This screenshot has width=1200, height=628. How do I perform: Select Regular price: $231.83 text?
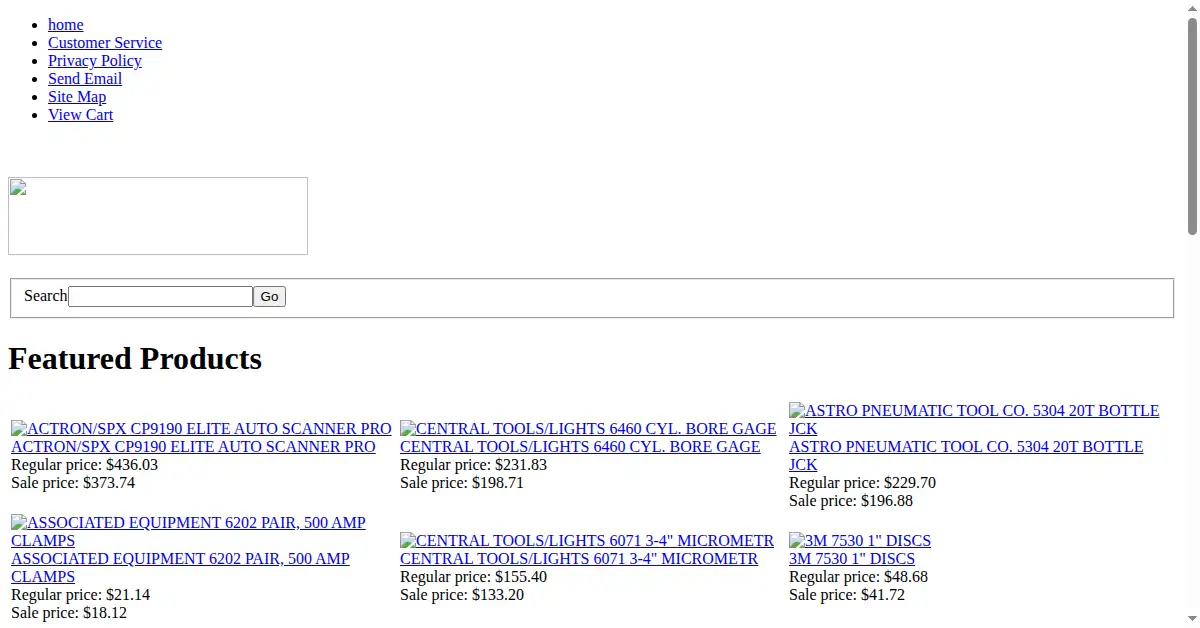tap(473, 465)
